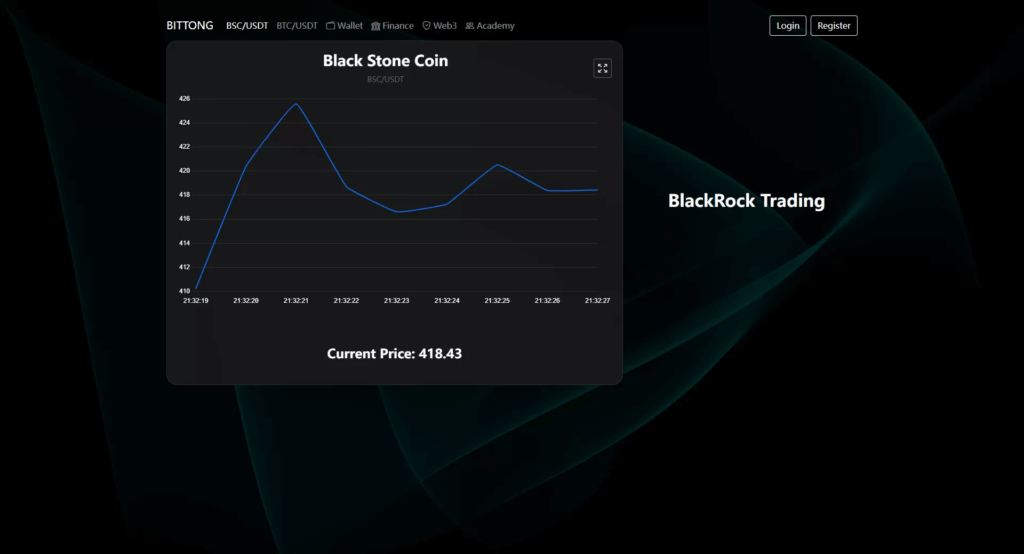Click the chart line low at 21:32:23

(x=397, y=212)
